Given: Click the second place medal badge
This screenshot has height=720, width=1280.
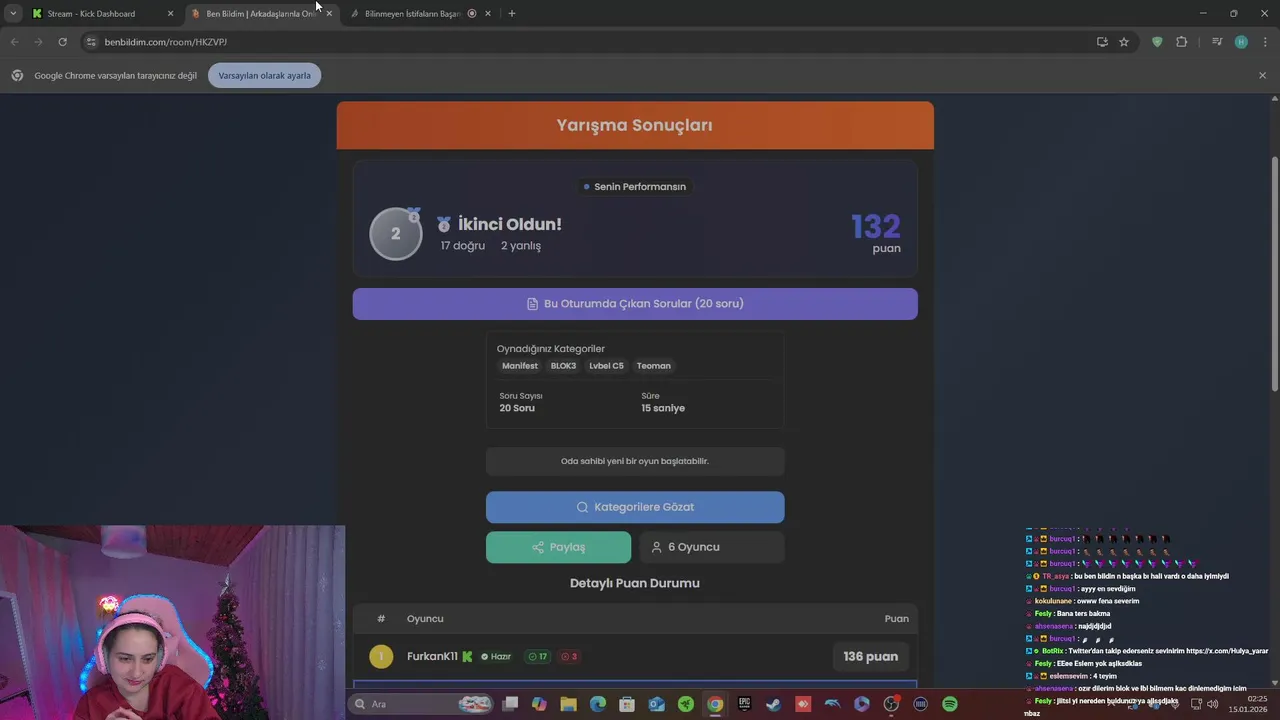Looking at the screenshot, I should [396, 234].
